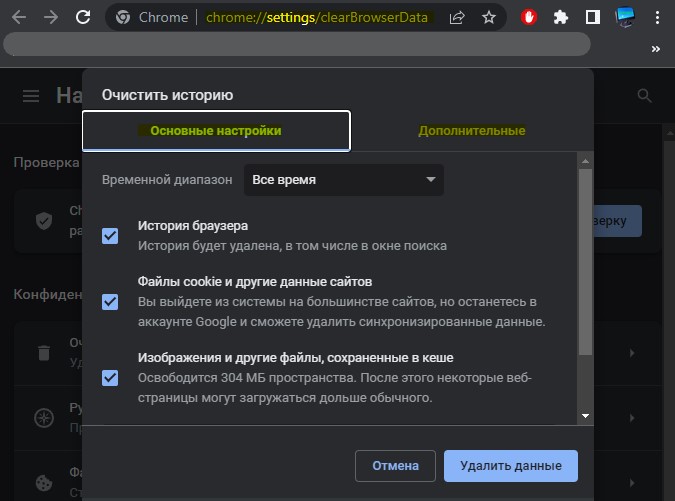Click the privacy guide compass icon
Image resolution: width=675 pixels, height=501 pixels.
(44, 418)
